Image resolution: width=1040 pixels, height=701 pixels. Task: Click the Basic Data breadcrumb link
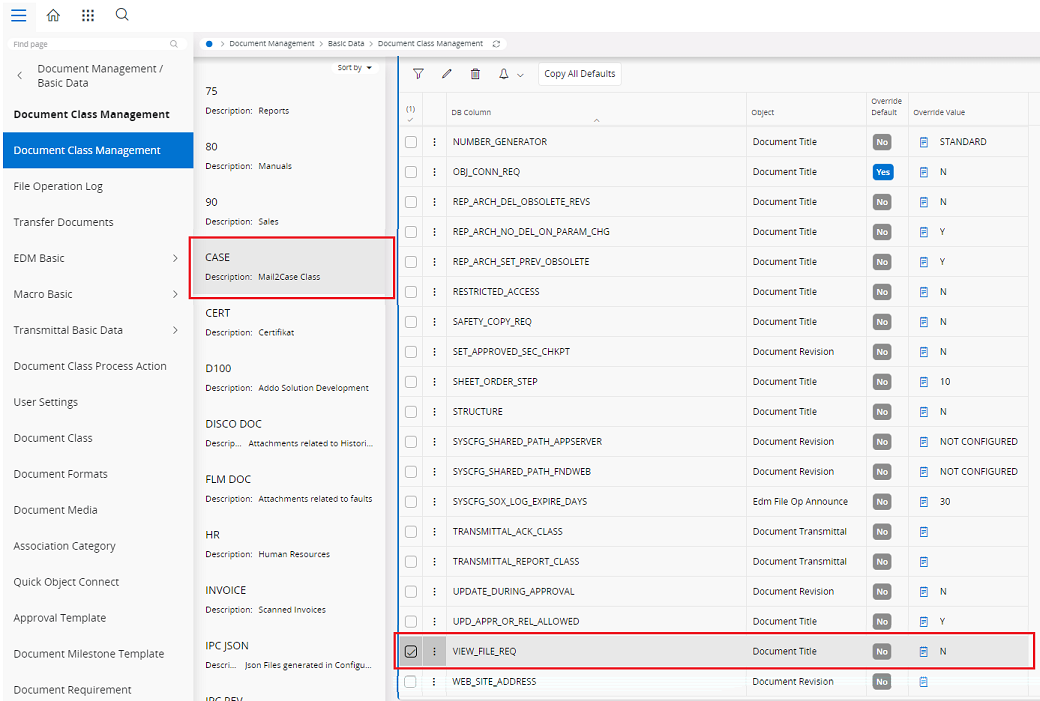click(346, 44)
